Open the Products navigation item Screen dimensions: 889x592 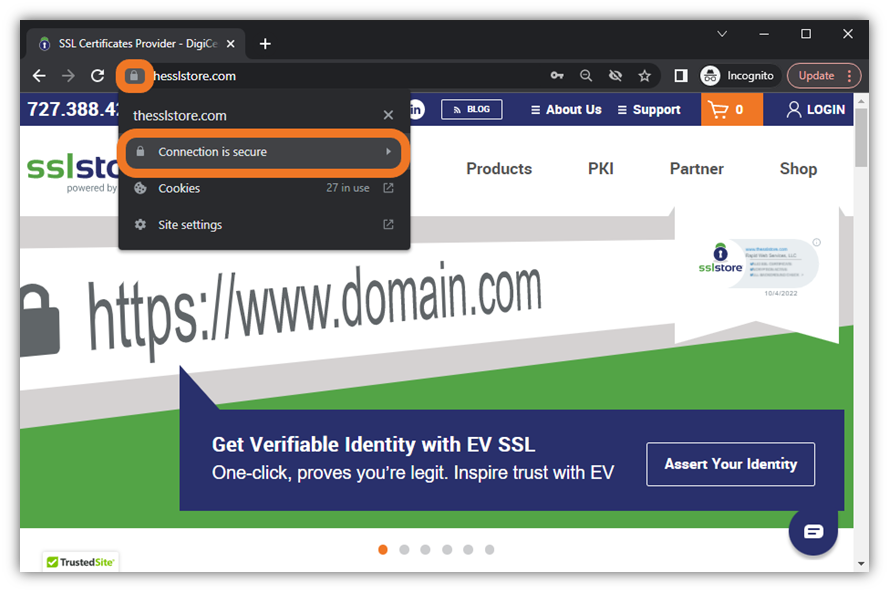point(499,169)
